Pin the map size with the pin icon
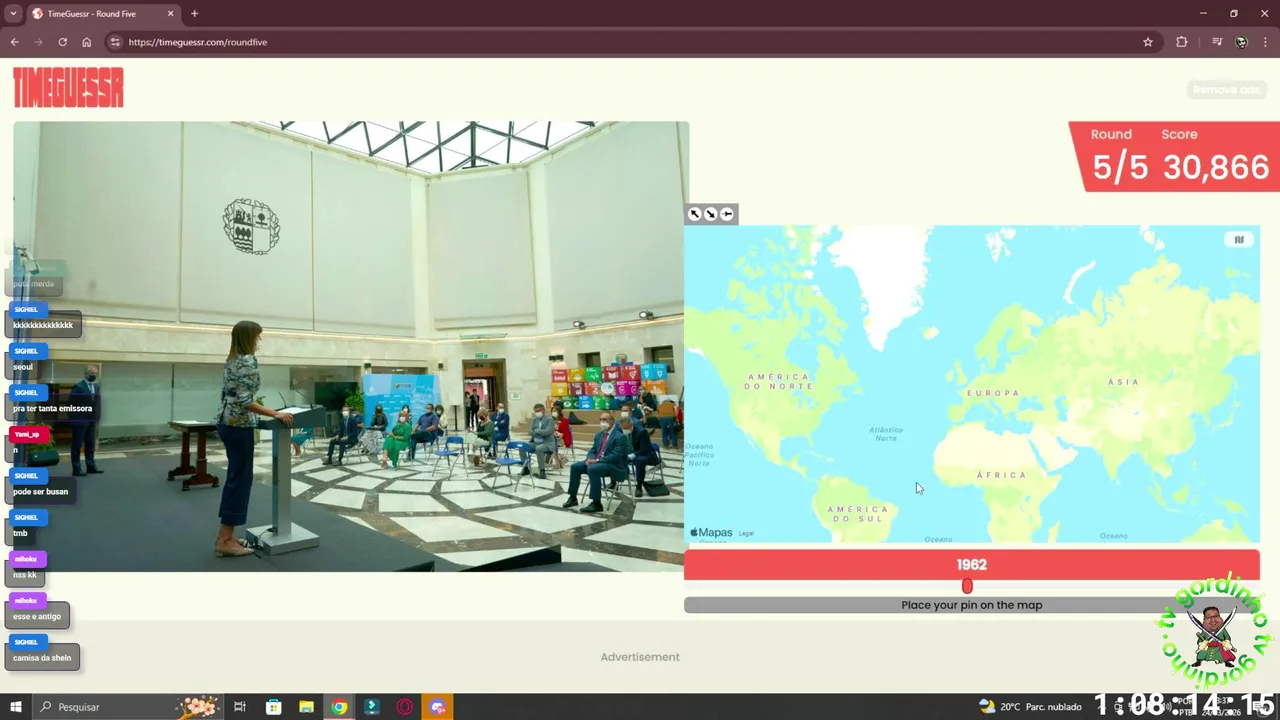Image resolution: width=1280 pixels, height=720 pixels. (x=727, y=214)
